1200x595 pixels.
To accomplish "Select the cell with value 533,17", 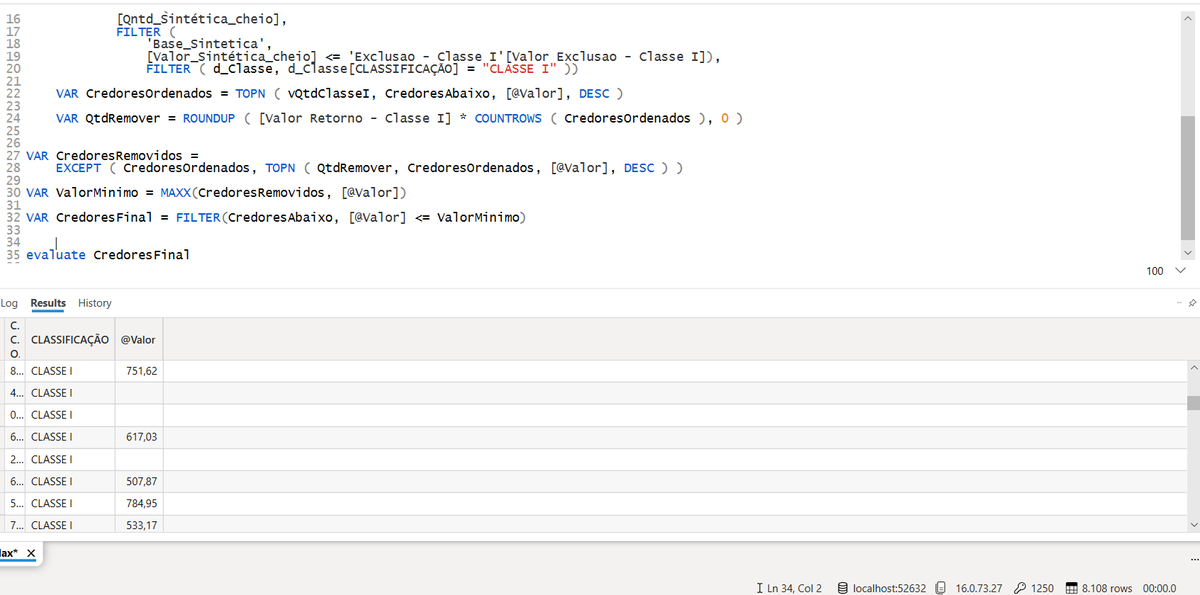I will coord(141,525).
